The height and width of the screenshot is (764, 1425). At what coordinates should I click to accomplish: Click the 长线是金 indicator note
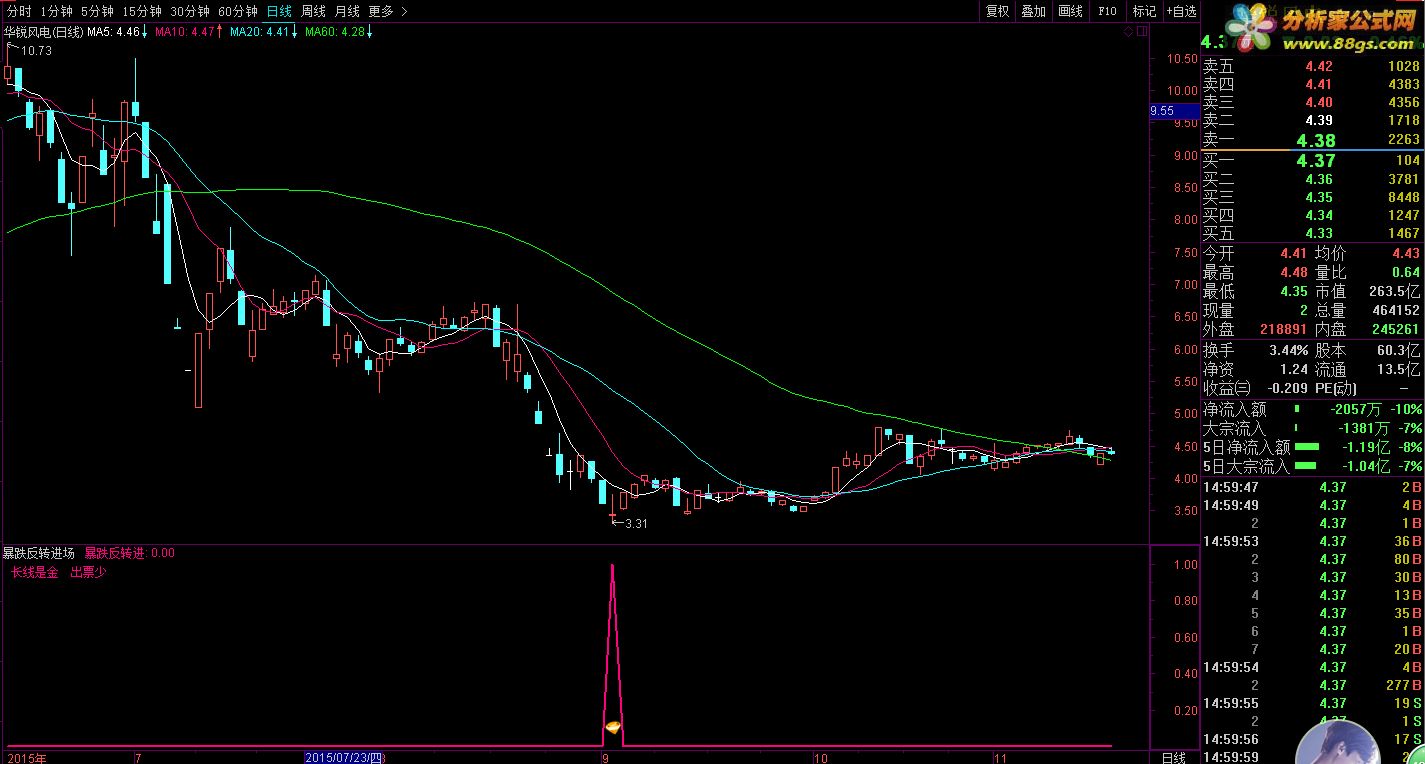(x=35, y=572)
